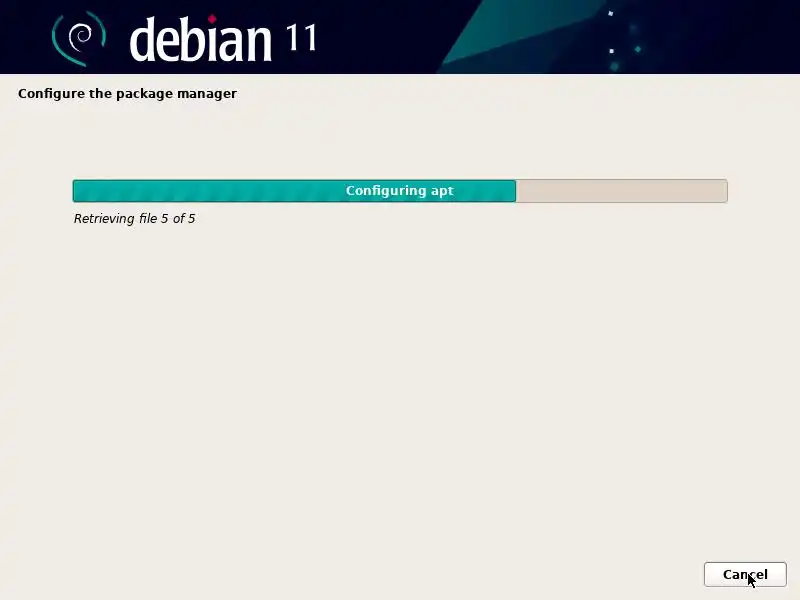Cancel the apt configuration
Screen dimensions: 800x600
pos(745,574)
